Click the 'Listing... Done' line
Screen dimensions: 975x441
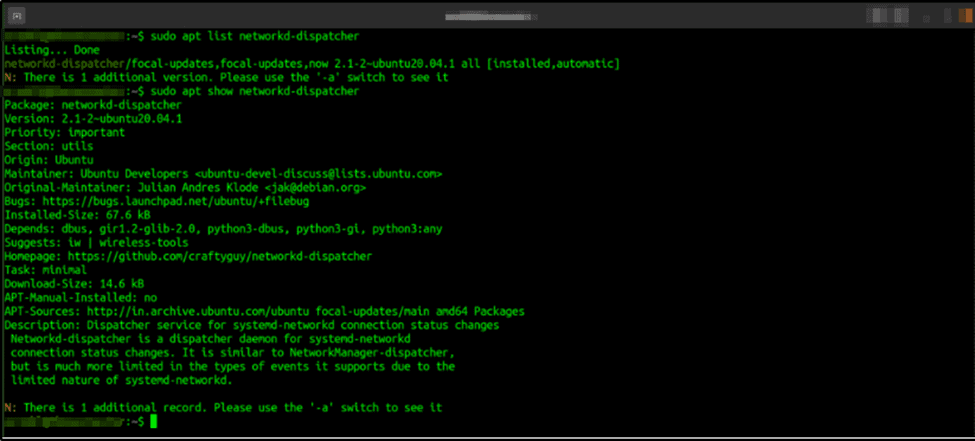[x=52, y=50]
